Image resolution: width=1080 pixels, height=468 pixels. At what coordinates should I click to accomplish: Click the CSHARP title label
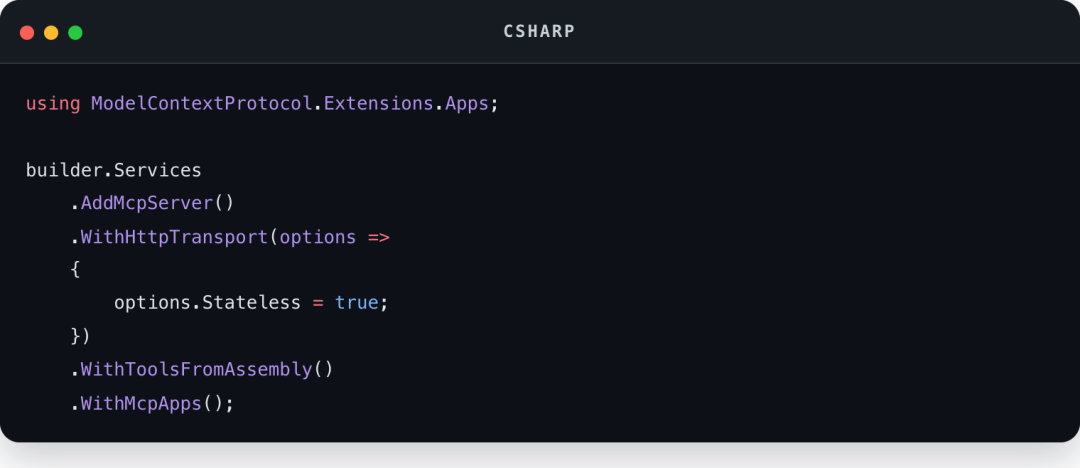click(x=539, y=32)
